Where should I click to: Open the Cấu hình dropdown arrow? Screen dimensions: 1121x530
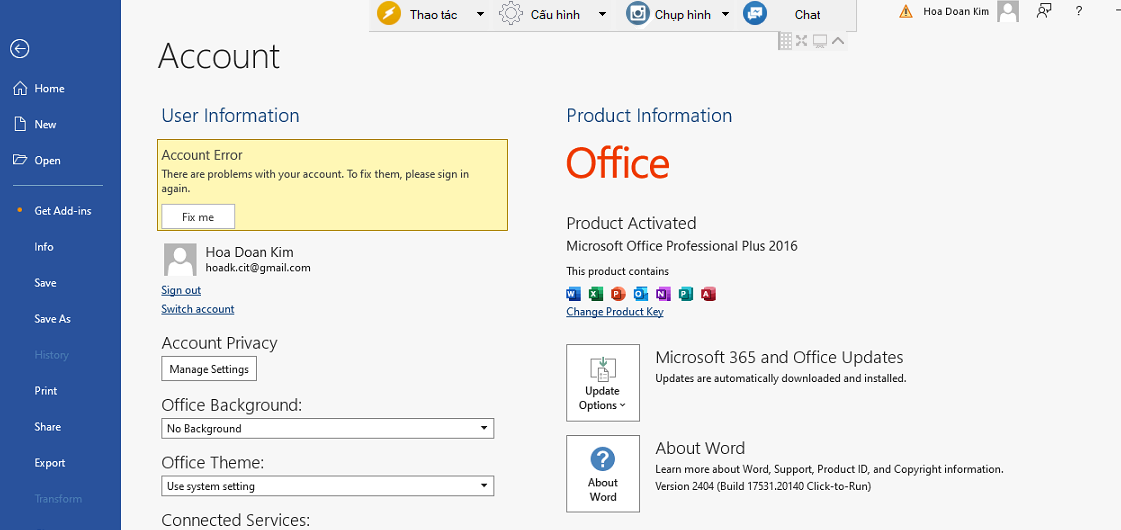pos(602,14)
